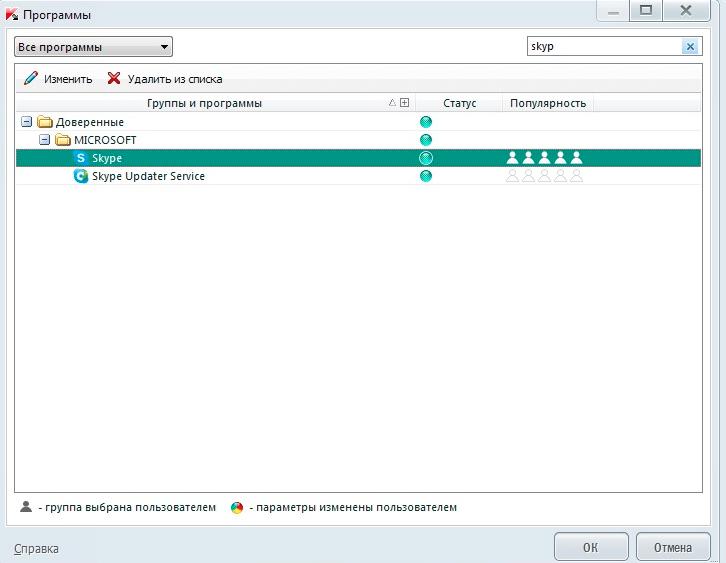Click the MICROSOFT folder icon
Image resolution: width=726 pixels, height=563 pixels.
point(63,140)
